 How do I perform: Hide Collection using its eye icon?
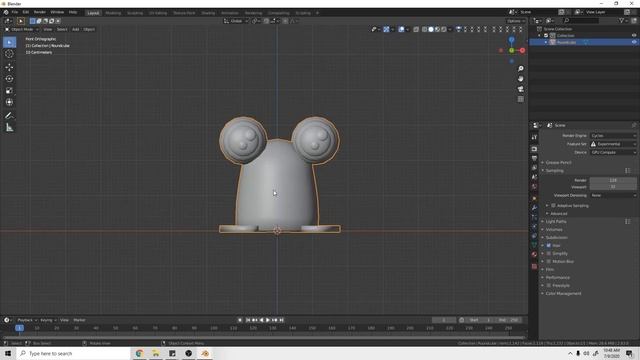coord(634,36)
